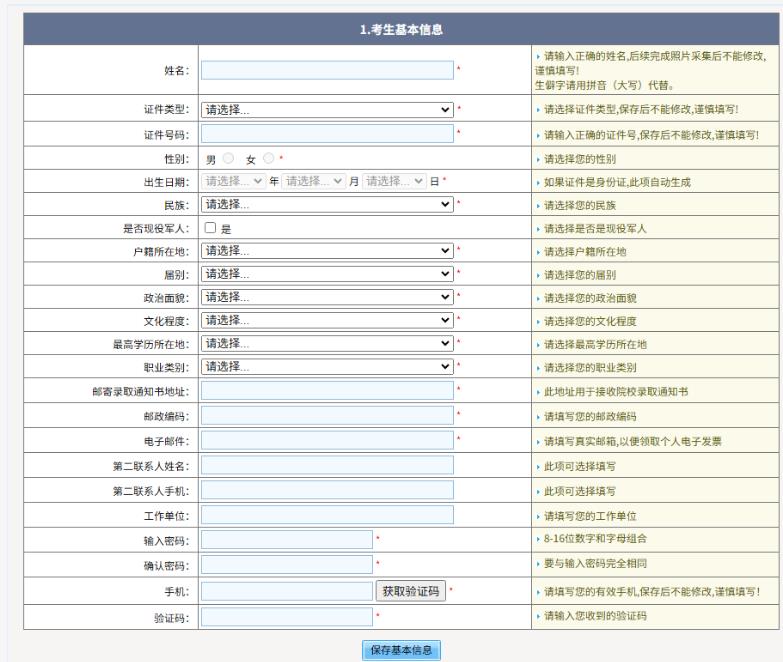783x662 pixels.
Task: Focus the 证件号码 text field
Action: (x=327, y=134)
